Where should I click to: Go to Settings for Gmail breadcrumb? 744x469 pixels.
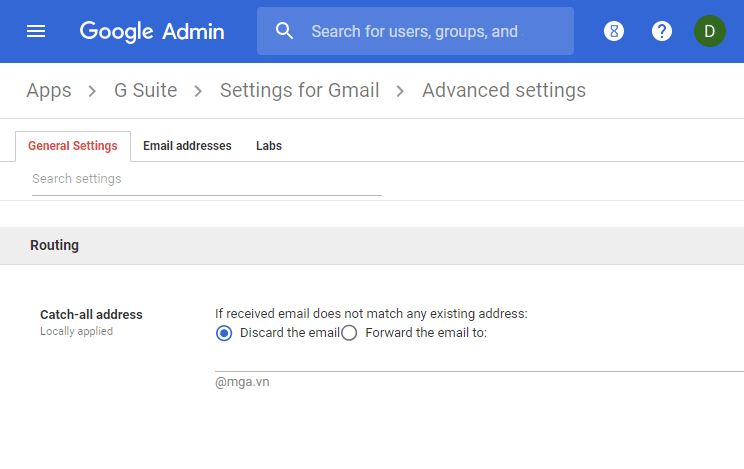coord(299,90)
